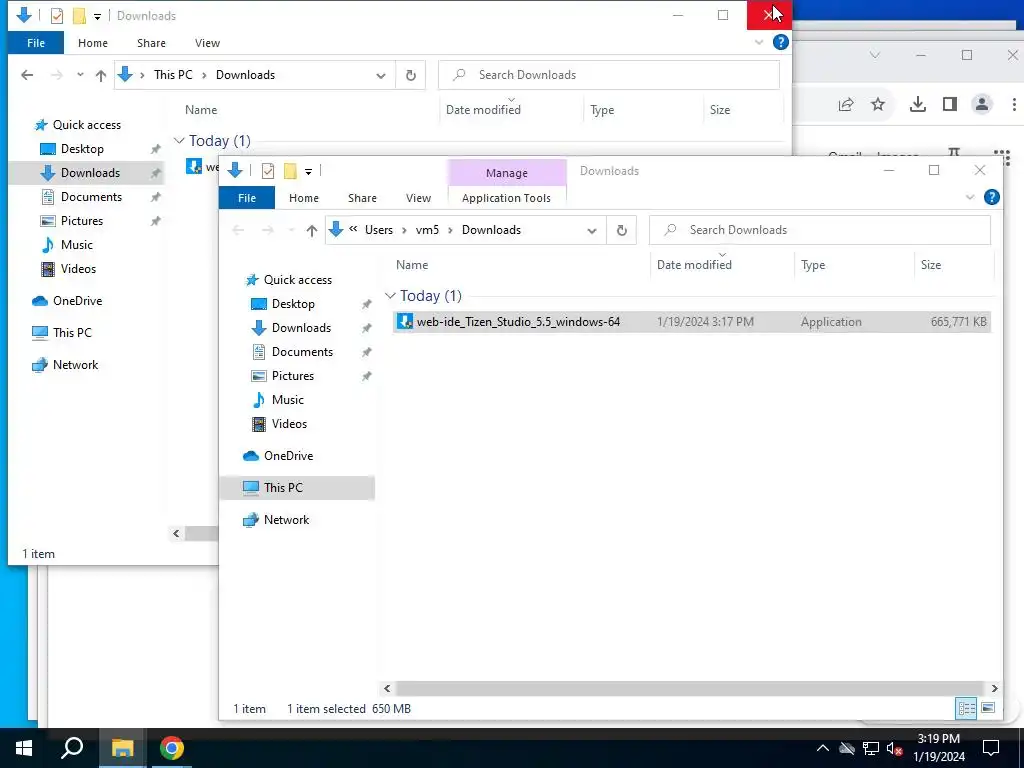Open Windows Start menu
1024x768 pixels.
[x=24, y=748]
